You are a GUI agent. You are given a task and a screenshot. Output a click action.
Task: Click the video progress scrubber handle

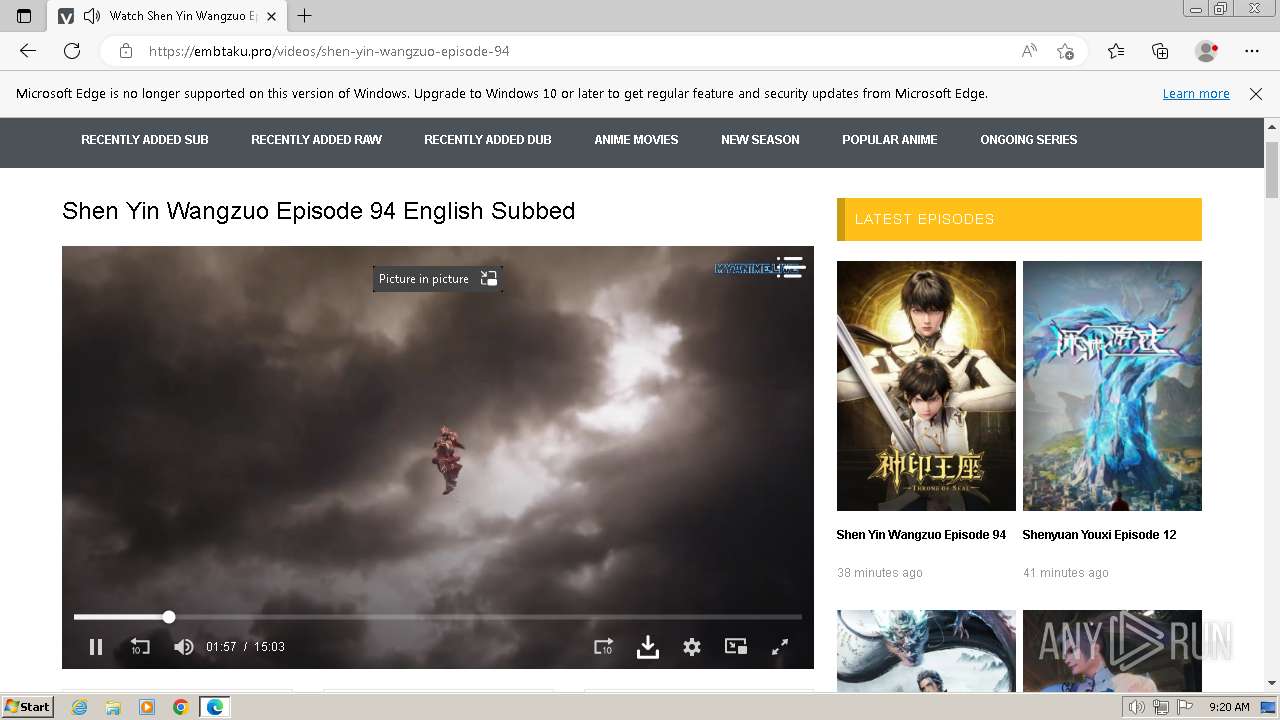click(169, 617)
